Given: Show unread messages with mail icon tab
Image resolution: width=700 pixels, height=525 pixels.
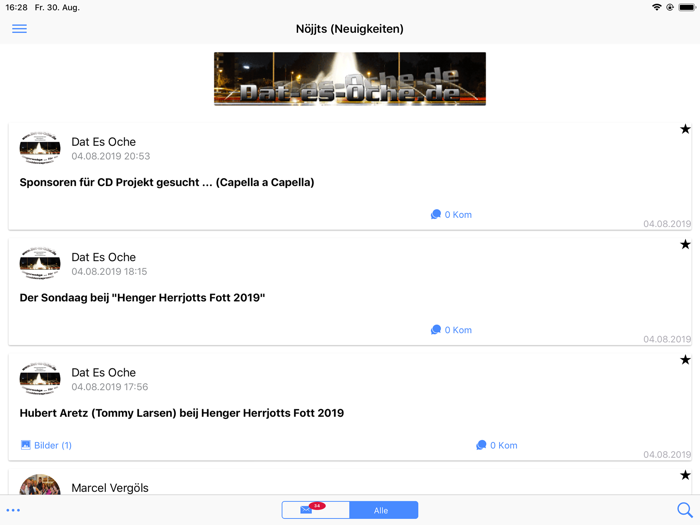Looking at the screenshot, I should click(316, 510).
